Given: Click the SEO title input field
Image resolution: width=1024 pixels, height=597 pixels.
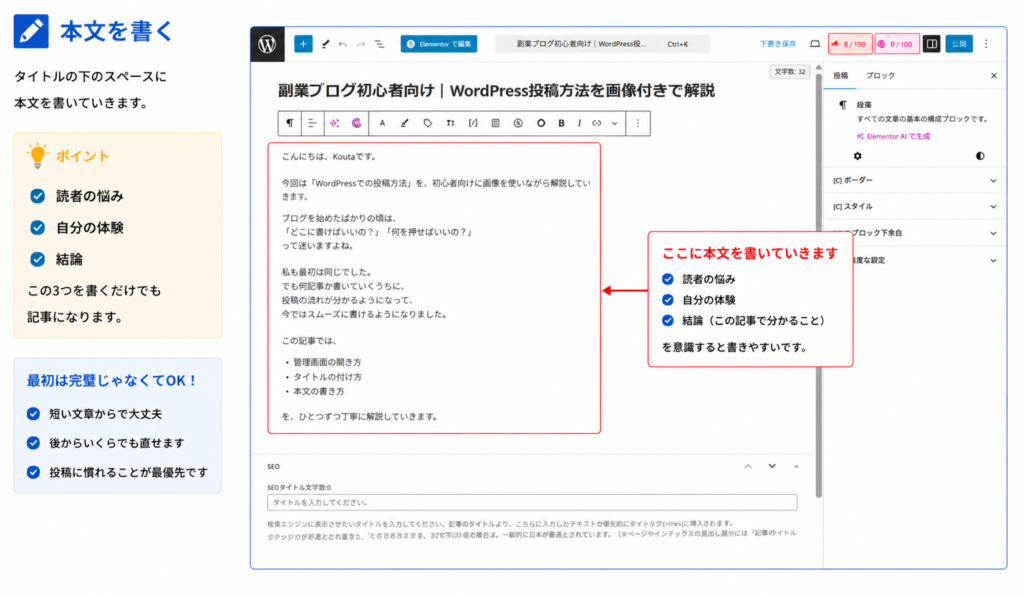Looking at the screenshot, I should (532, 502).
